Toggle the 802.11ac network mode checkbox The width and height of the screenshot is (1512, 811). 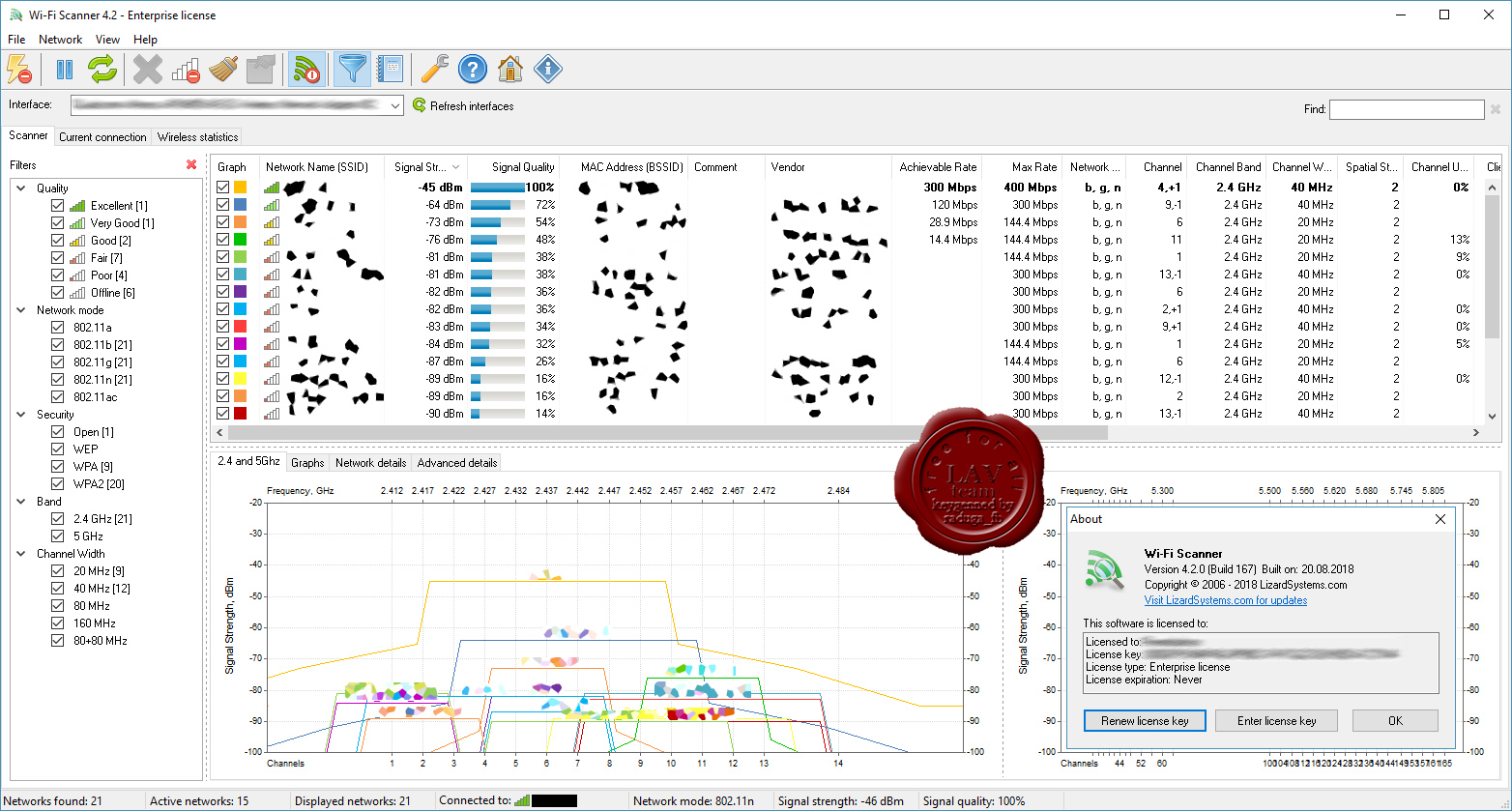[x=57, y=397]
